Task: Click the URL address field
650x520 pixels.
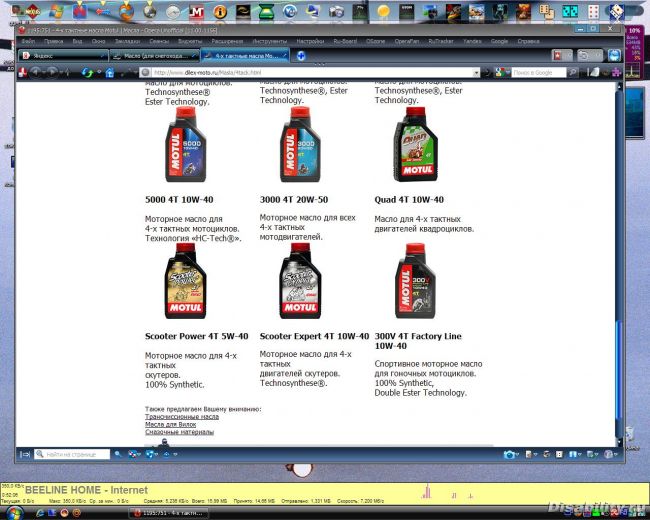Action: point(311,73)
